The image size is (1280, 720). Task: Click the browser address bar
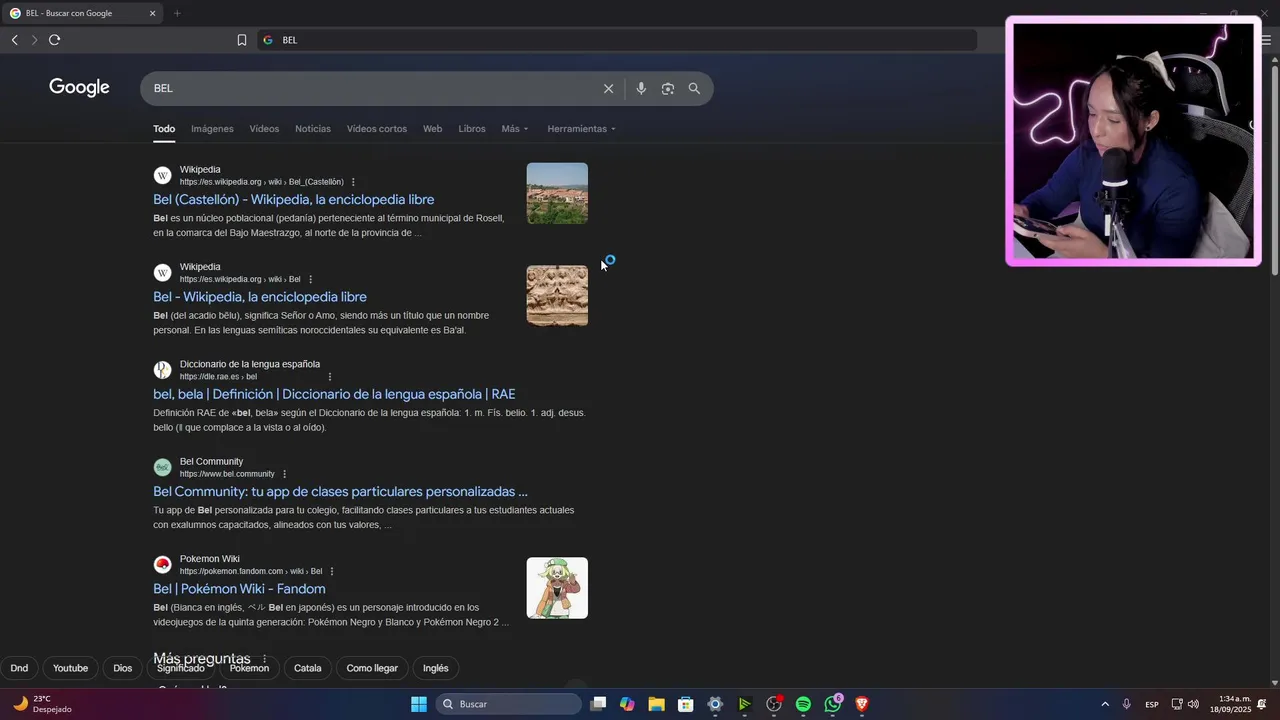click(x=616, y=40)
